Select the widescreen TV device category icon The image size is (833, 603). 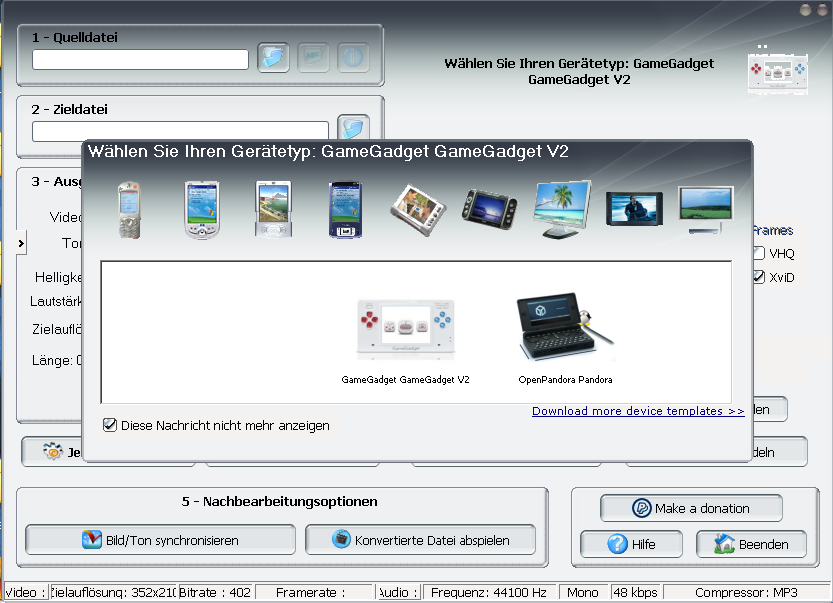pyautogui.click(x=634, y=209)
